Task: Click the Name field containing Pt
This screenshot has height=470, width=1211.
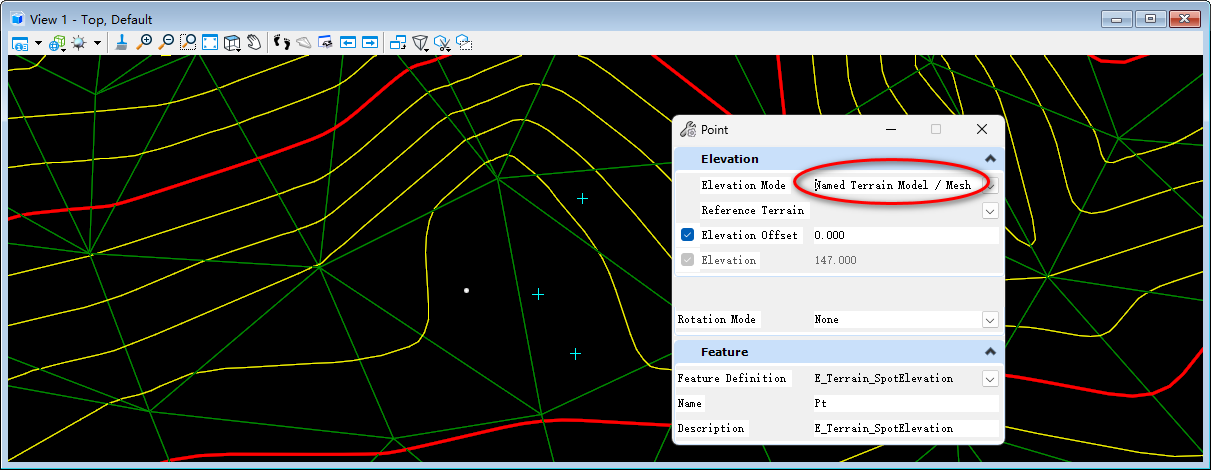Action: click(904, 404)
